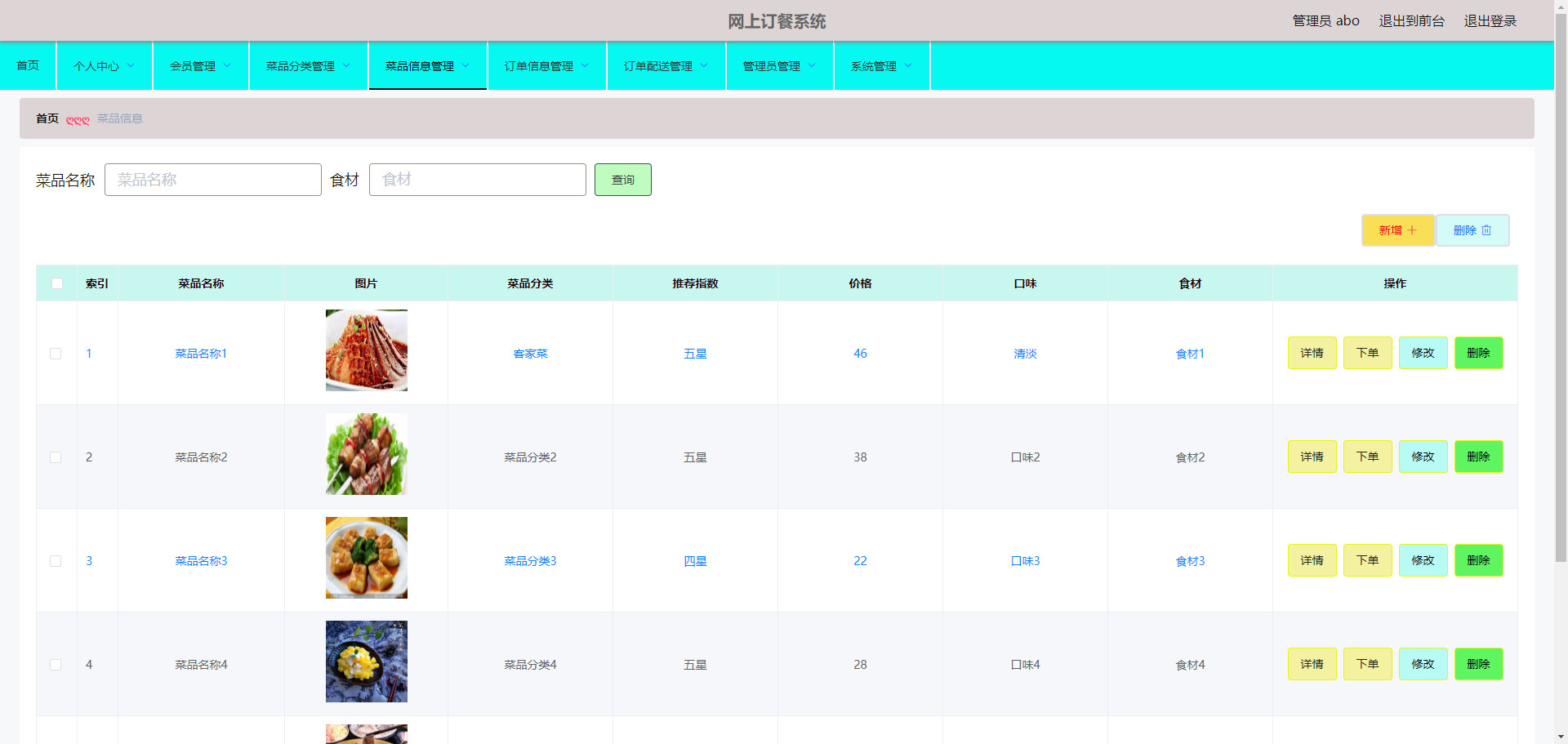Open dish image thumbnail for 菜品名称1
Image resolution: width=1568 pixels, height=744 pixels.
(367, 350)
